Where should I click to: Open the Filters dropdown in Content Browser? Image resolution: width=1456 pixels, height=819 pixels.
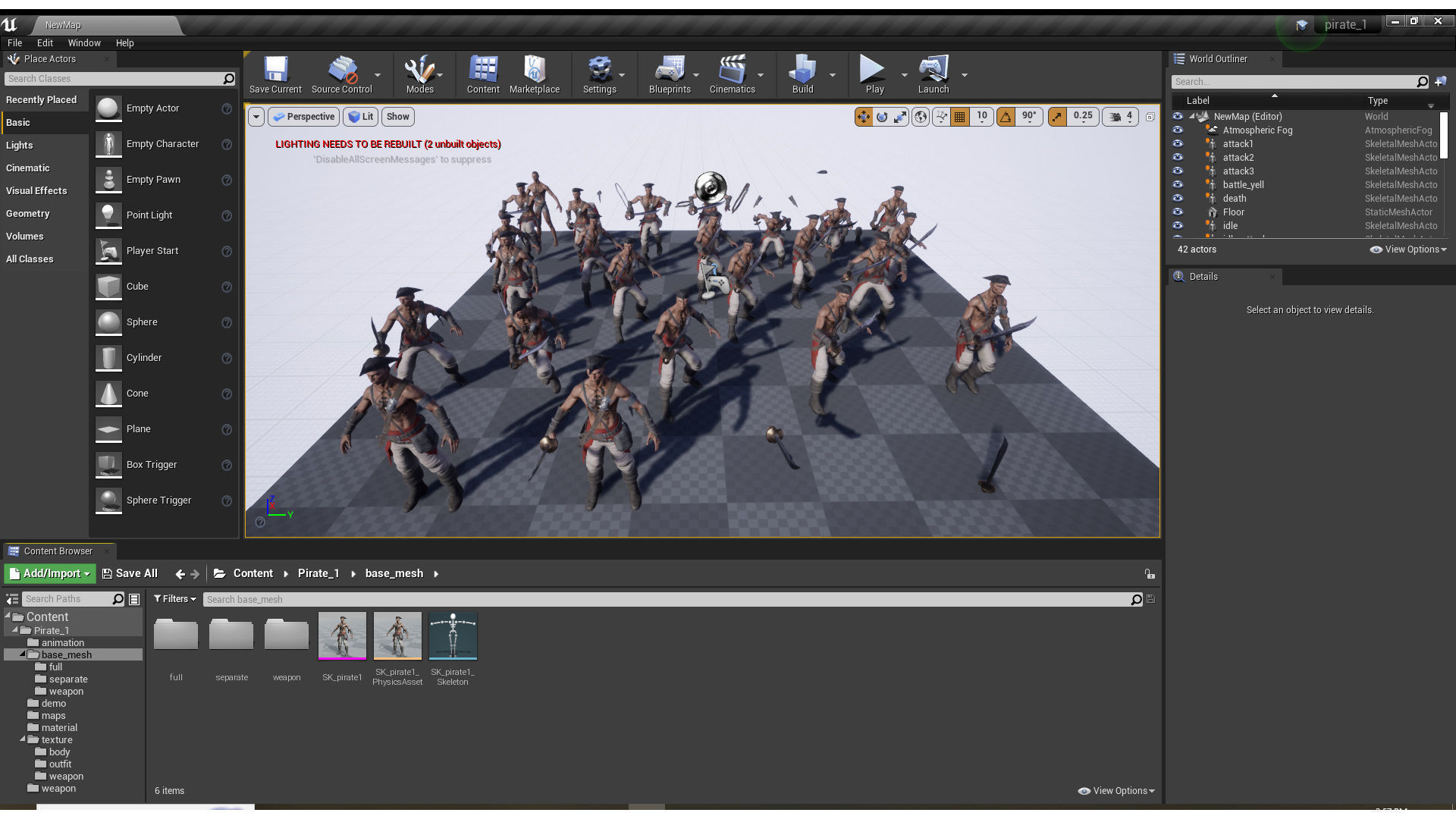(x=175, y=599)
